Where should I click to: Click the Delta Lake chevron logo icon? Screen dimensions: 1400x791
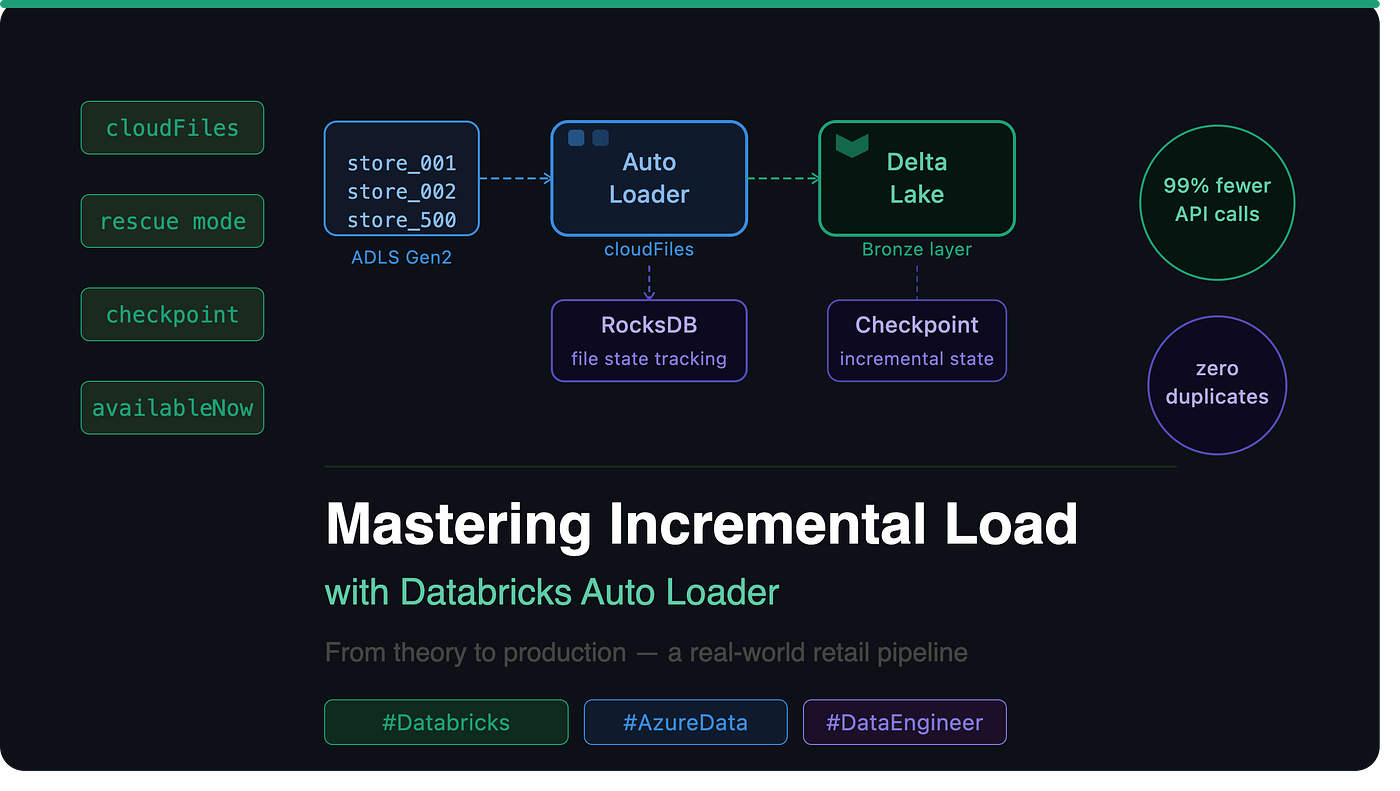852,145
